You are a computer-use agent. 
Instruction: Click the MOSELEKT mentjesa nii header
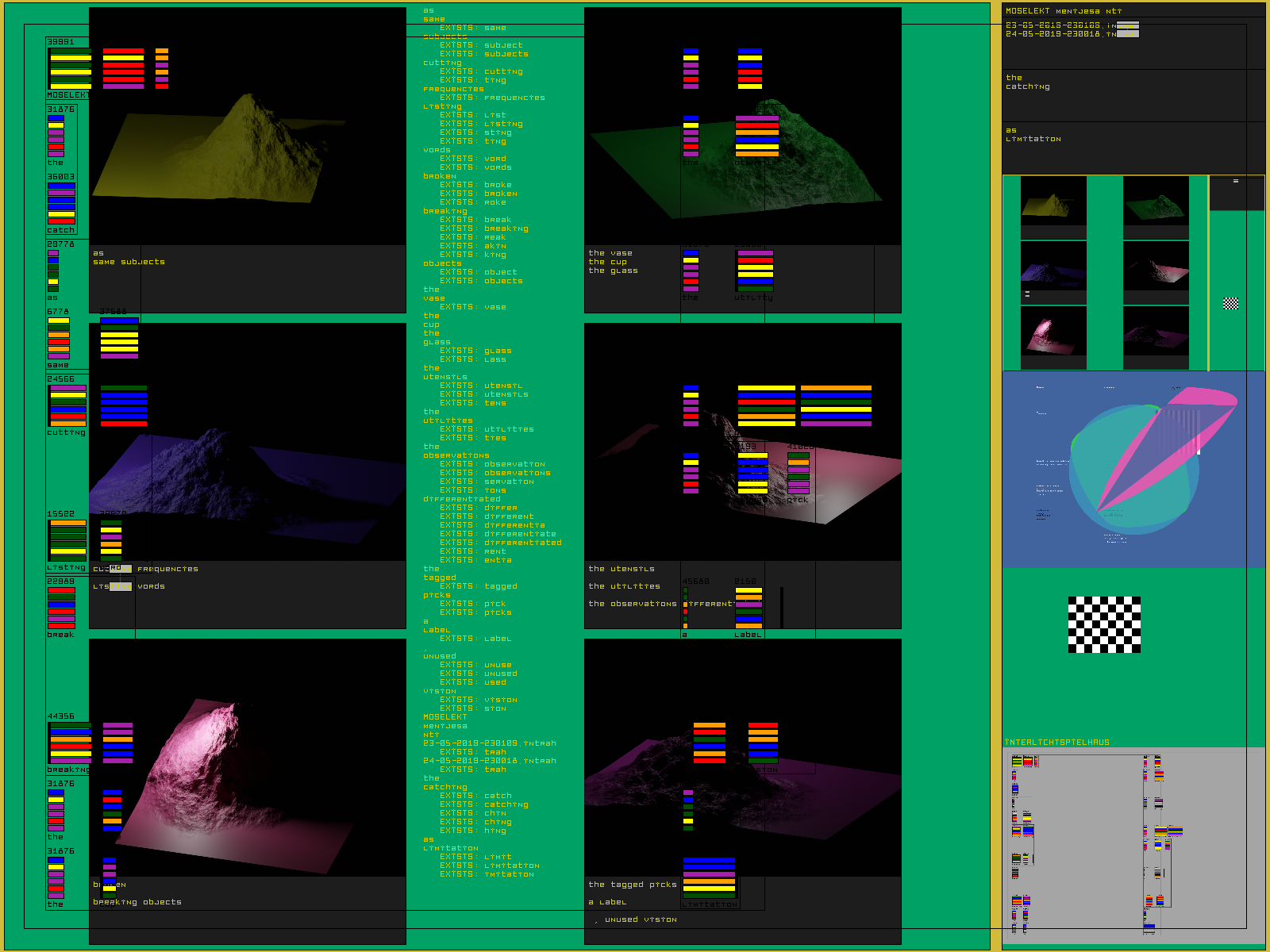[1064, 11]
